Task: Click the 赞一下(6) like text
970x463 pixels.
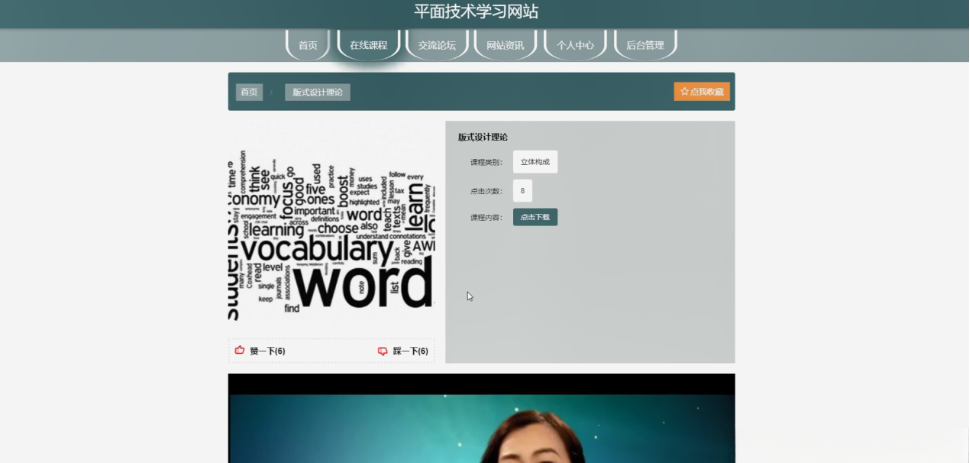Action: [x=267, y=352]
